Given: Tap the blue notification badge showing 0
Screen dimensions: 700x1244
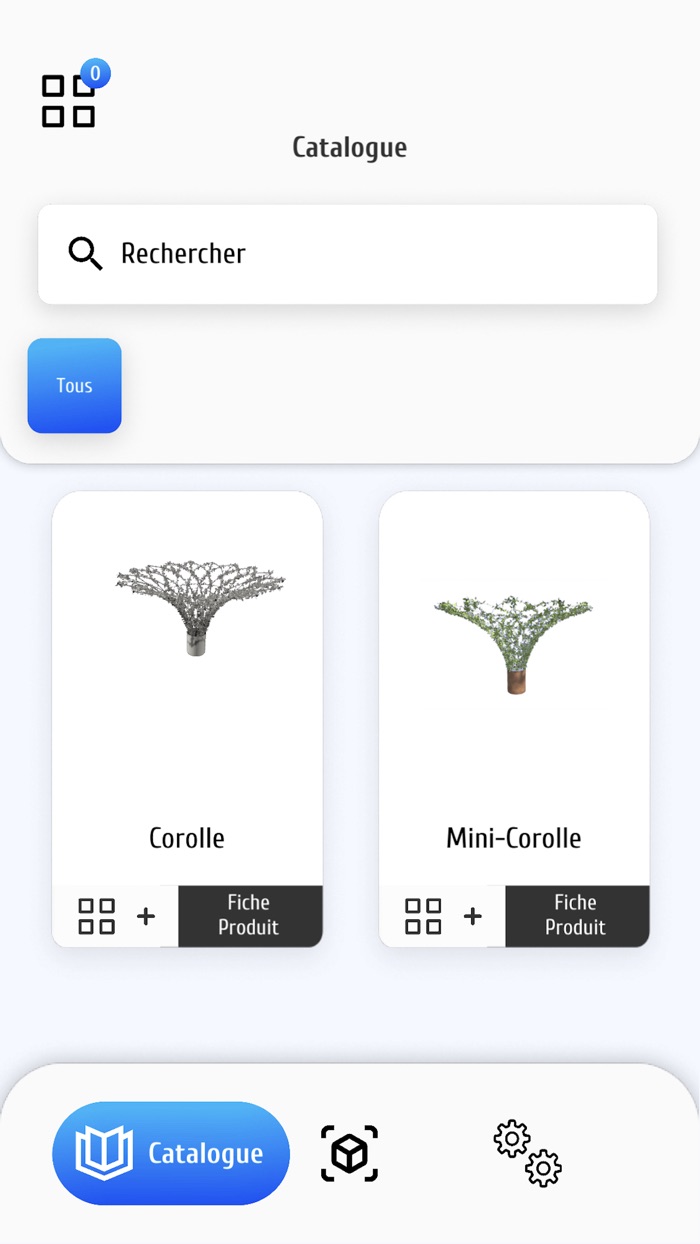Looking at the screenshot, I should click(95, 73).
